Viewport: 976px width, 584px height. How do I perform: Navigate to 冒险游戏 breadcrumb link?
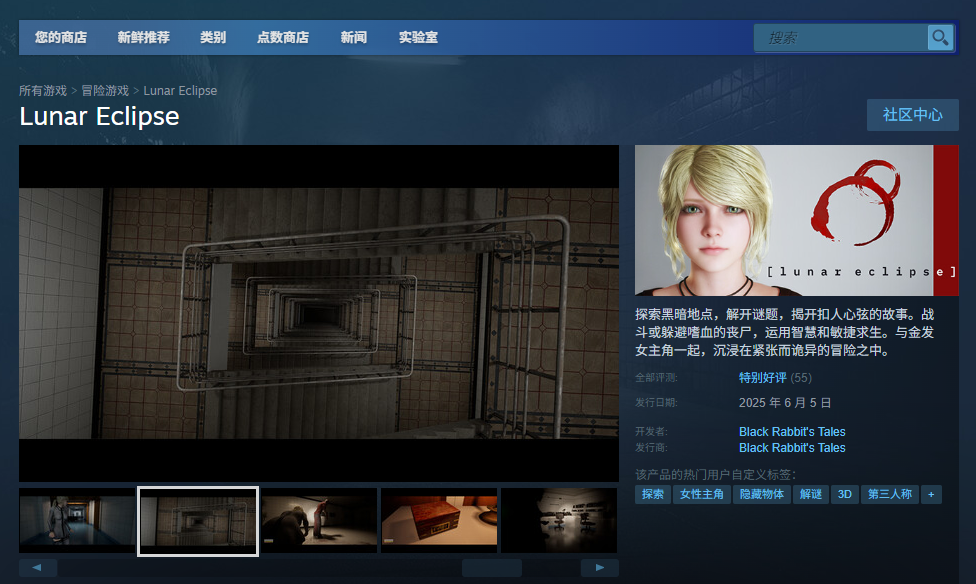pyautogui.click(x=105, y=91)
